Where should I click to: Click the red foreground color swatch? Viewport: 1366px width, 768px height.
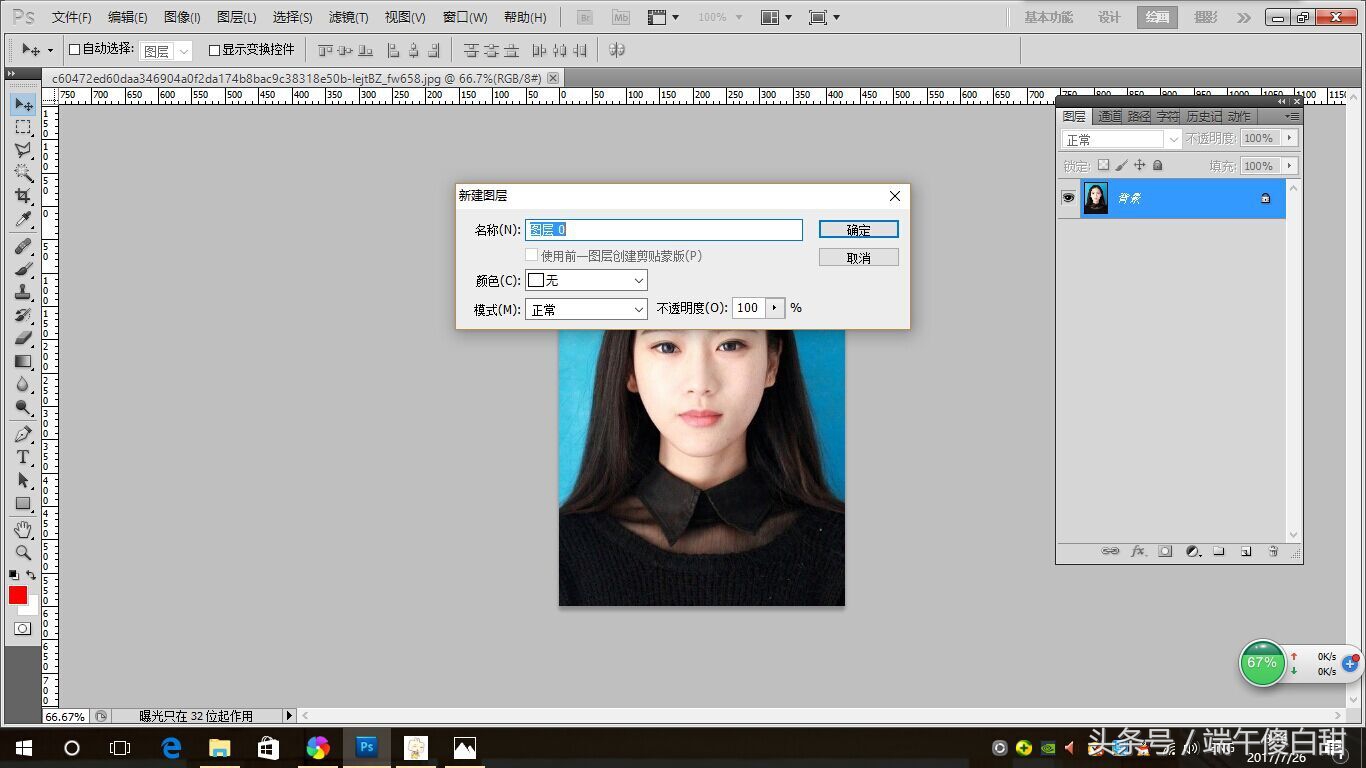(x=18, y=595)
